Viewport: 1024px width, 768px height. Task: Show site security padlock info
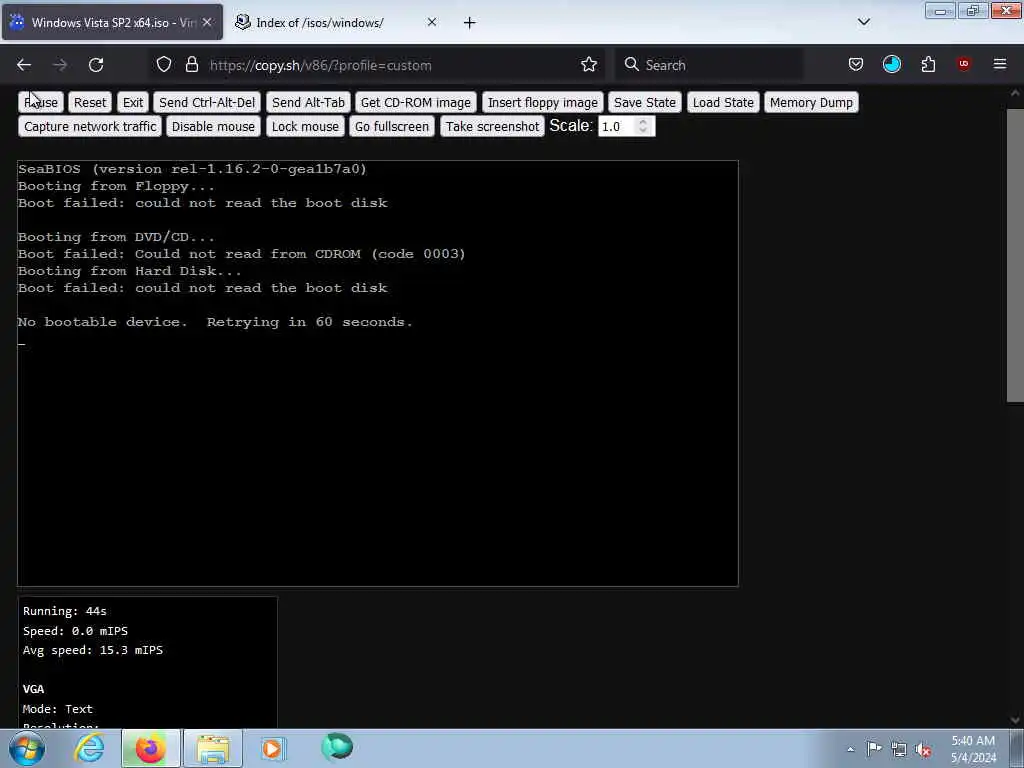click(191, 65)
